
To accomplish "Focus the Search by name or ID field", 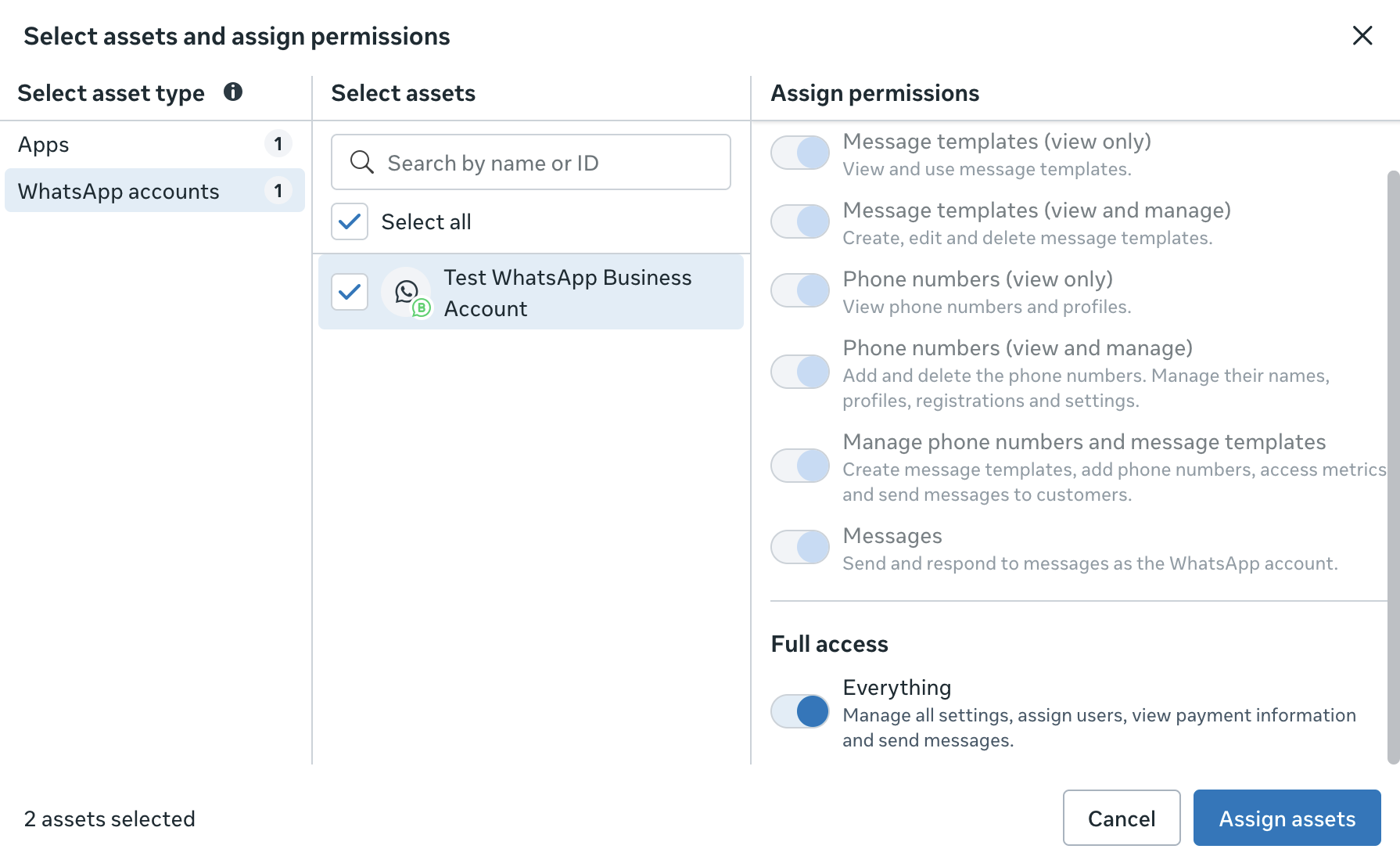I will 531,162.
